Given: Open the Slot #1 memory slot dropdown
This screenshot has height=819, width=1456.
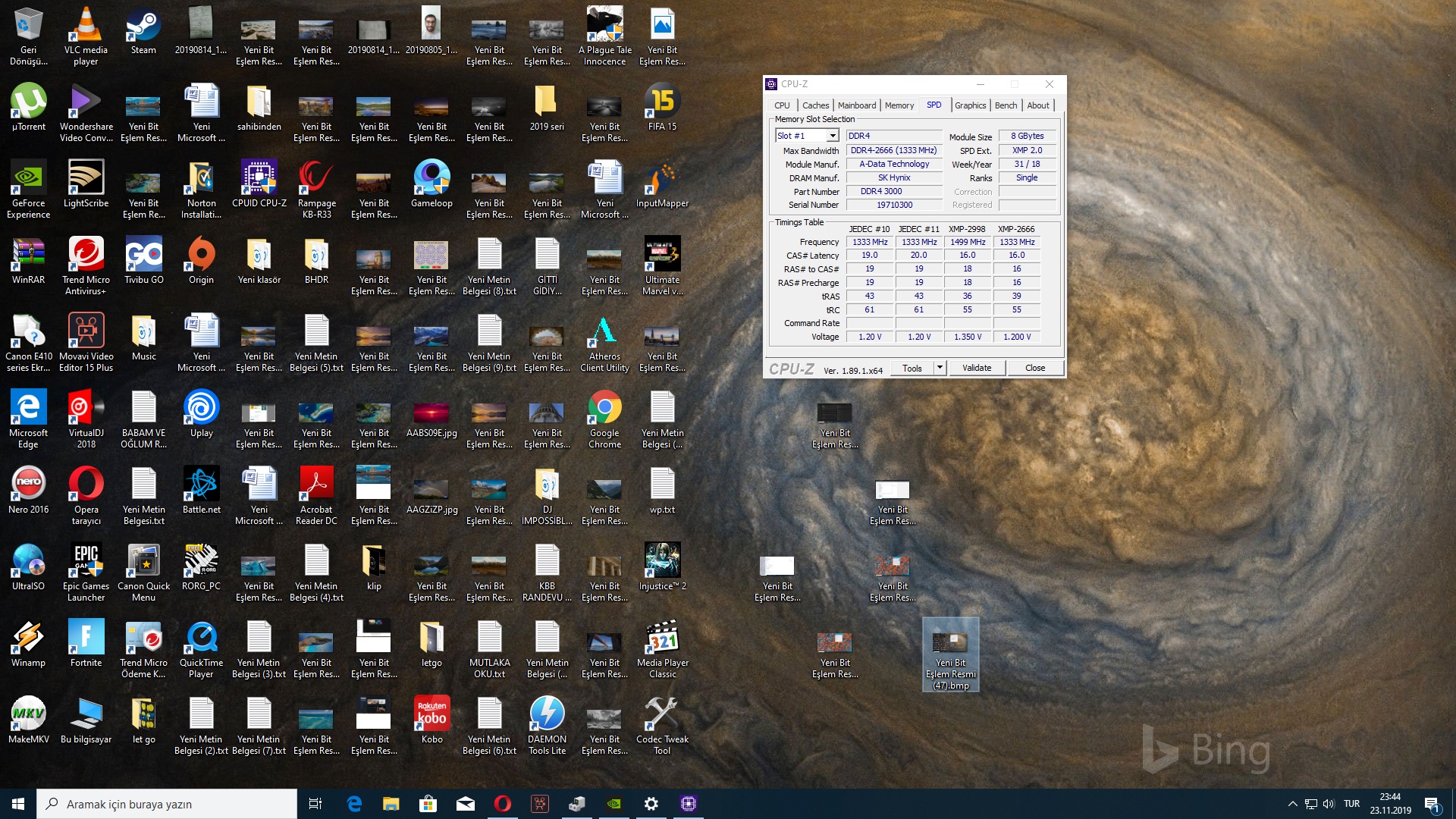Looking at the screenshot, I should [833, 136].
